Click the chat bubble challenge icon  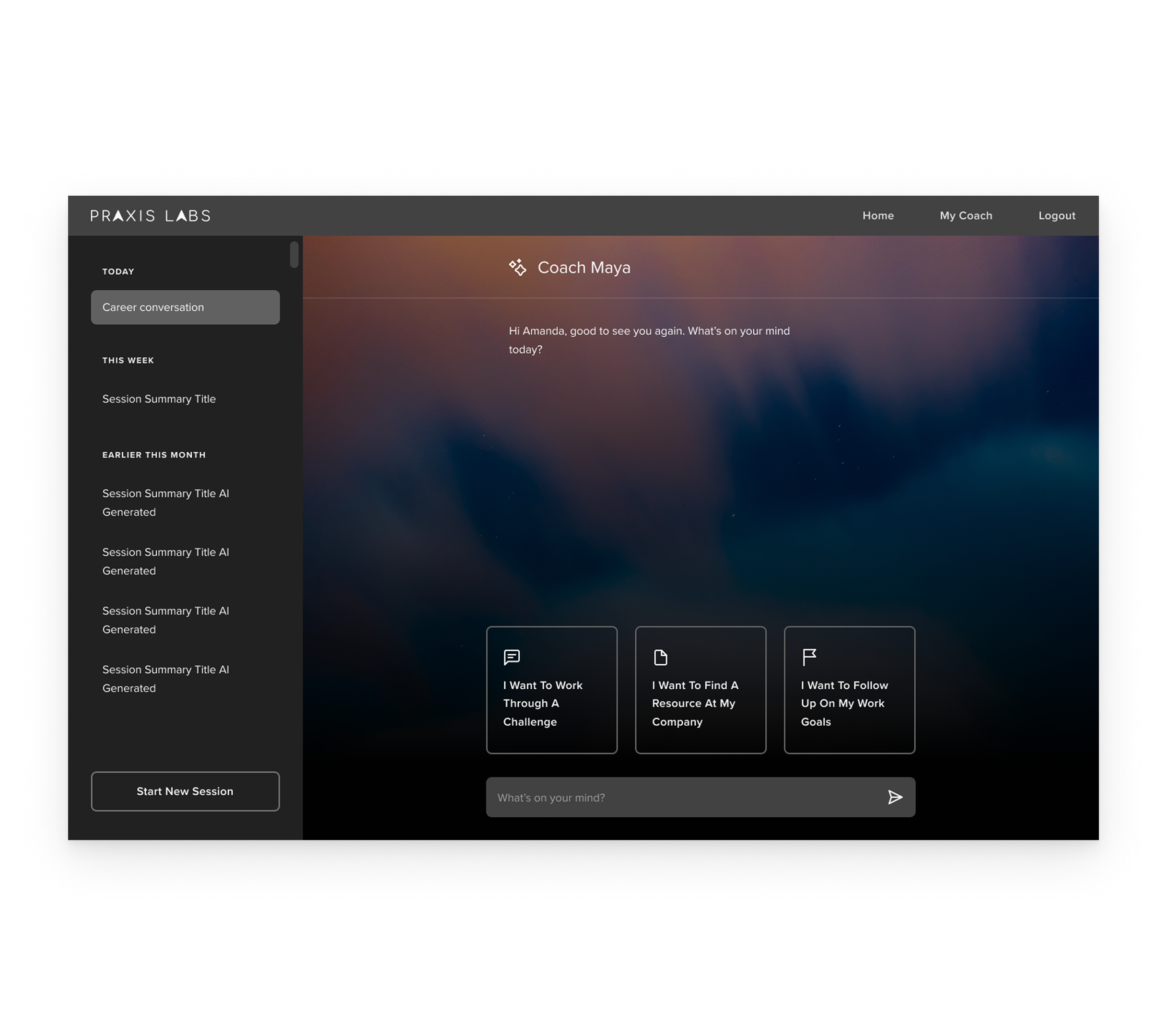point(512,658)
